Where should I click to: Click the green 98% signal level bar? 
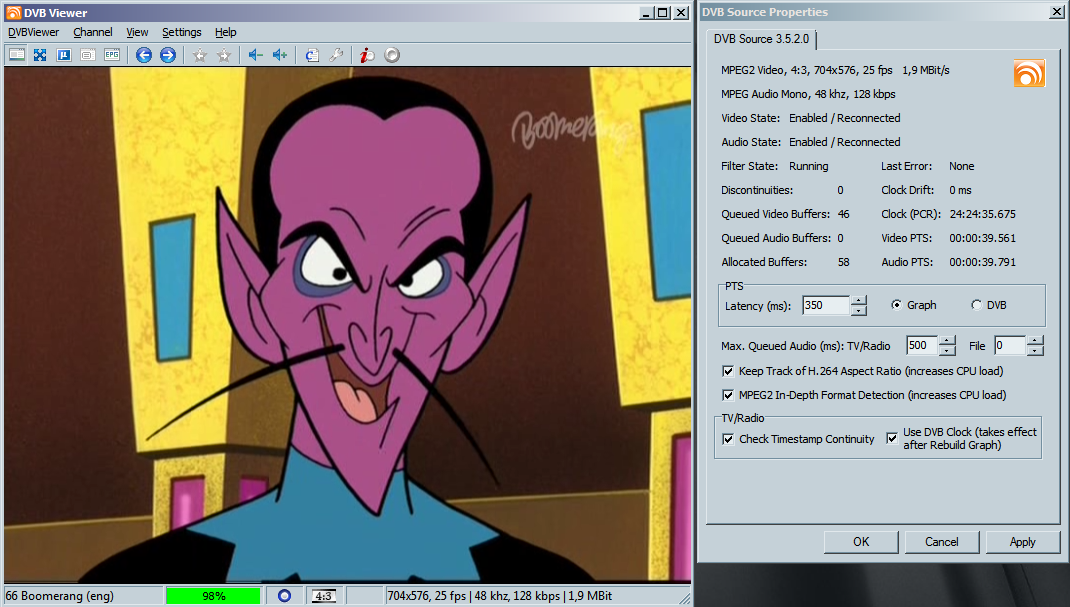214,596
